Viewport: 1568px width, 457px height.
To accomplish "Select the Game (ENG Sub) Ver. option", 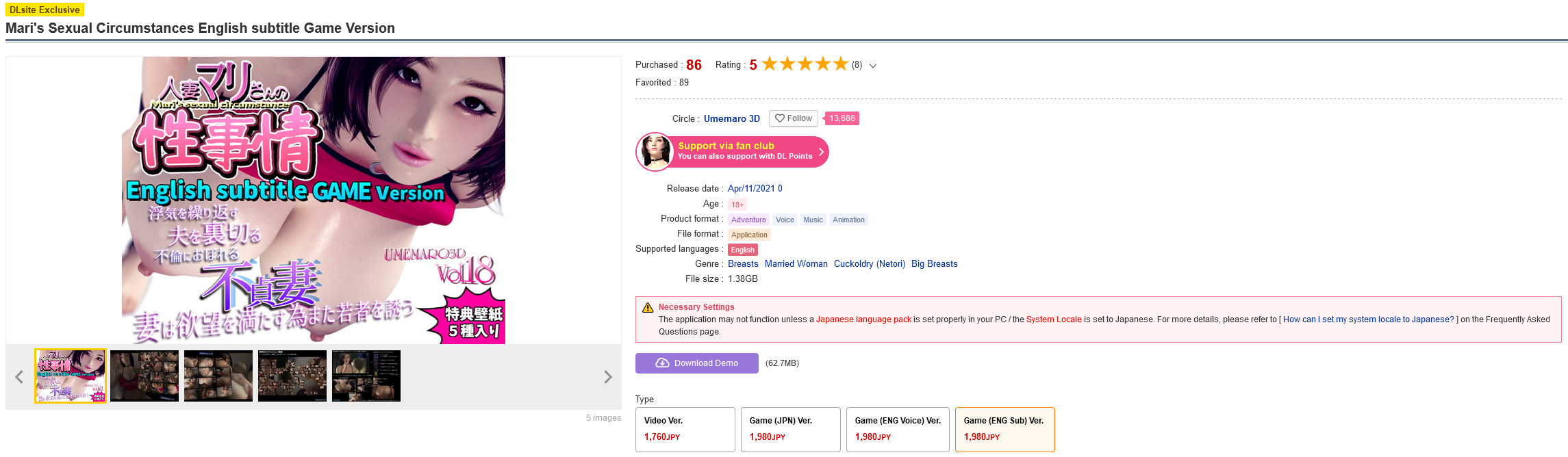I will pyautogui.click(x=1005, y=430).
